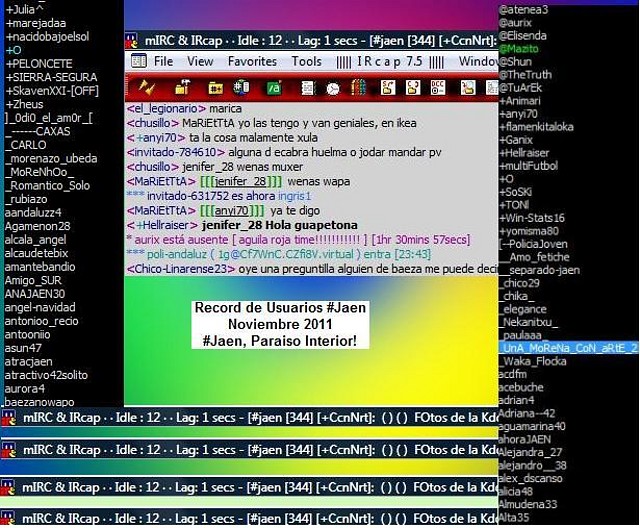Select voiced user +Animari

[x=520, y=101]
